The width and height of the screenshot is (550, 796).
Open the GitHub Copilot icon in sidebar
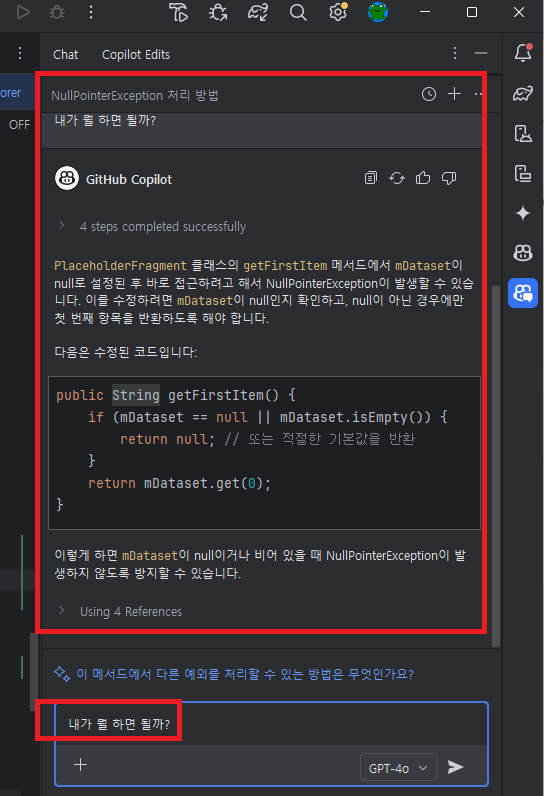pos(523,252)
